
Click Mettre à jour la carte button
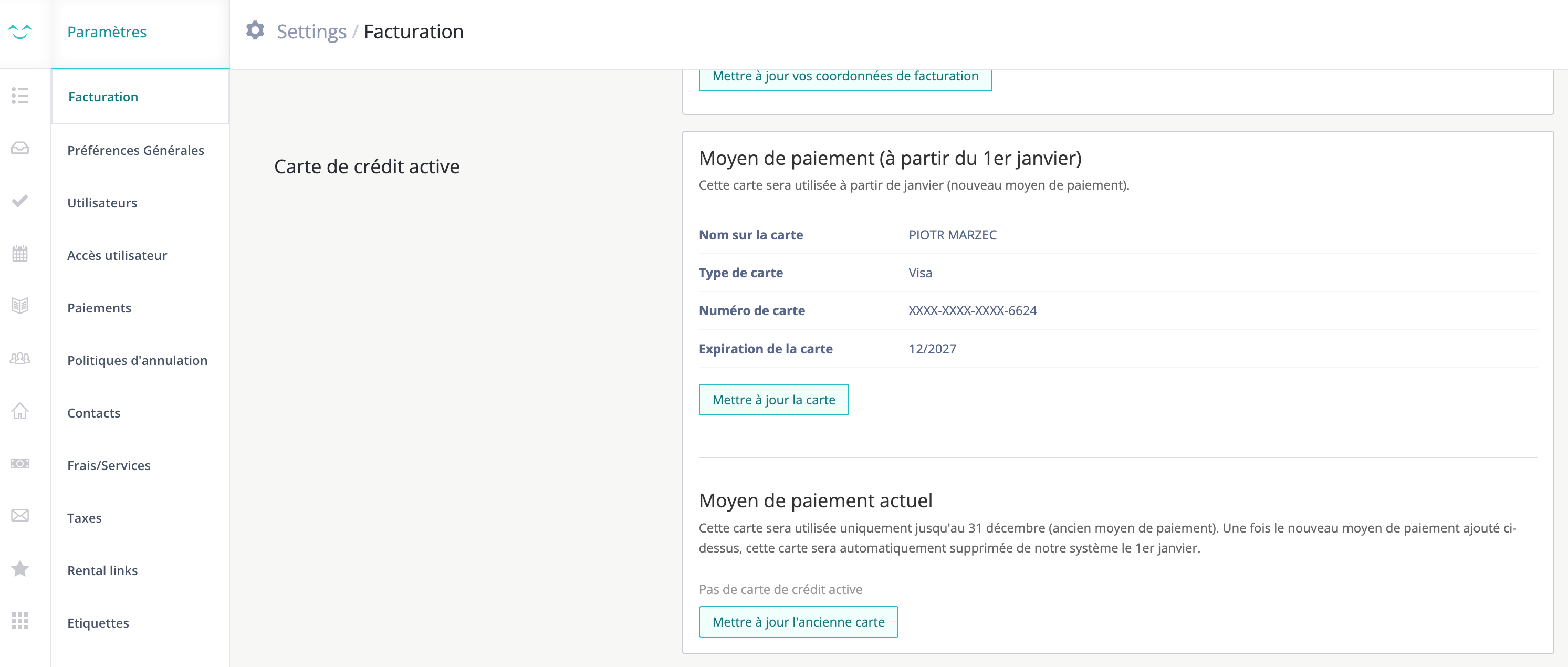(x=773, y=400)
